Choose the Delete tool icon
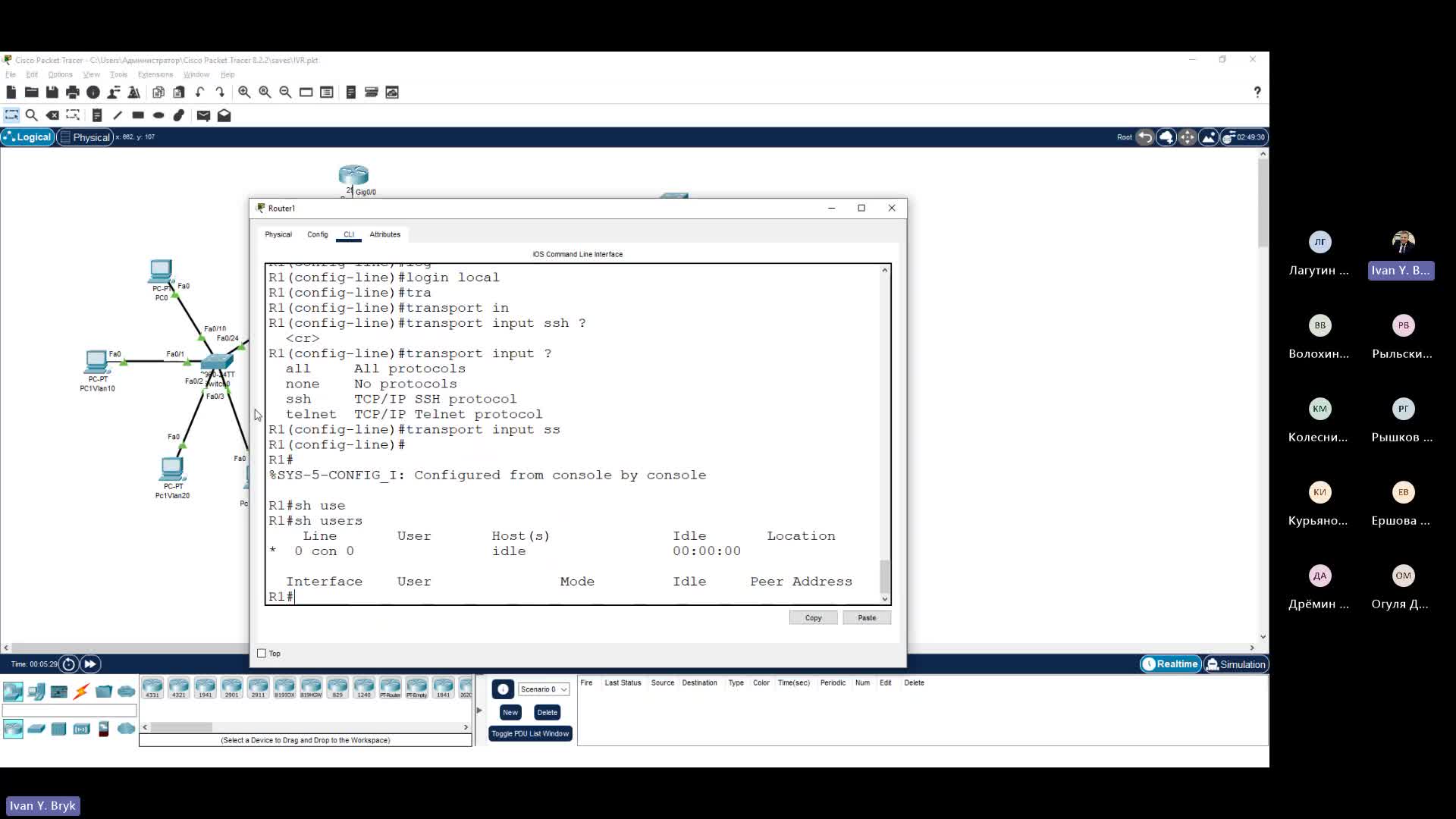 pyautogui.click(x=52, y=115)
